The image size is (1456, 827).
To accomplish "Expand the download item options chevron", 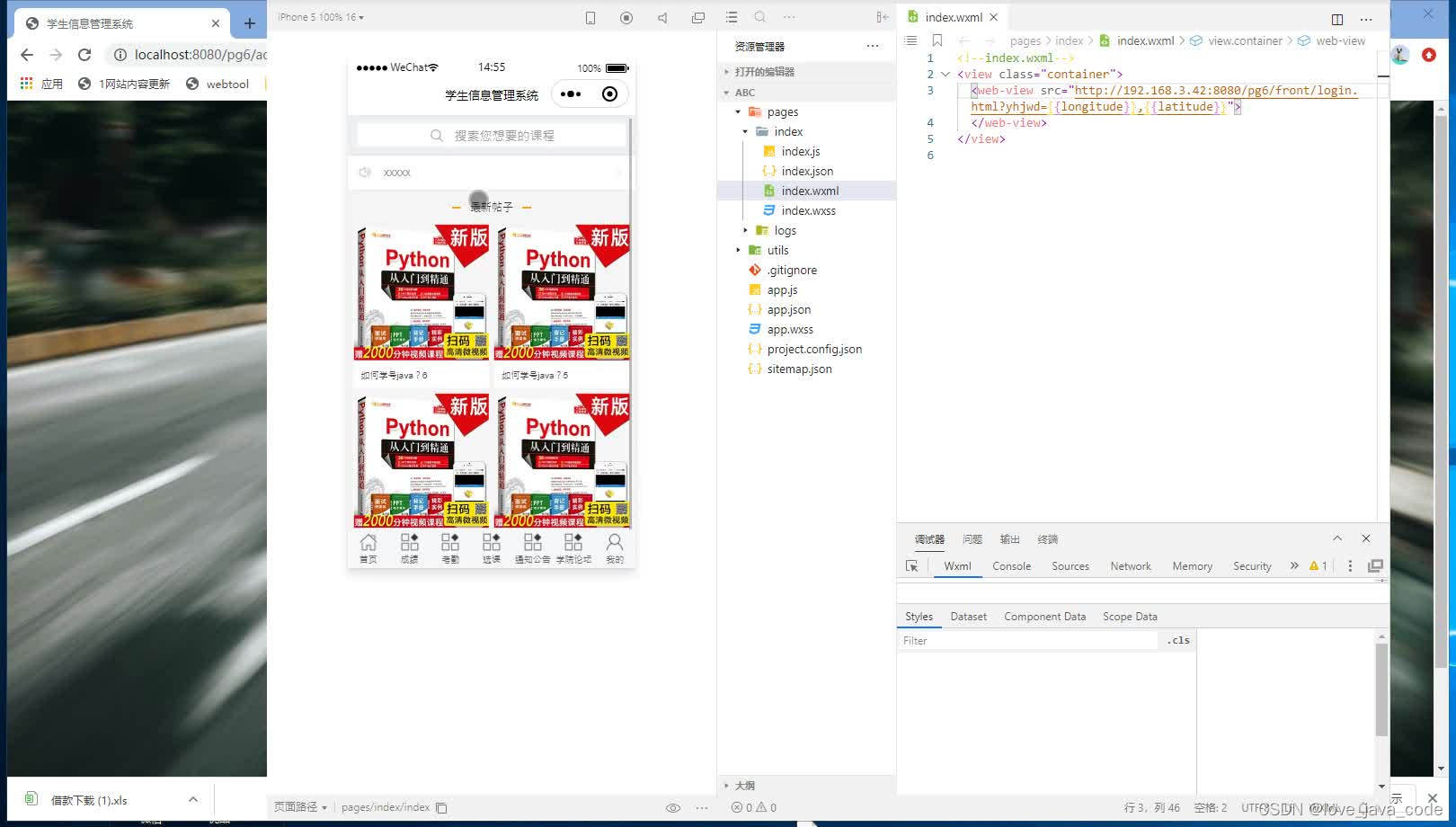I will tap(193, 799).
